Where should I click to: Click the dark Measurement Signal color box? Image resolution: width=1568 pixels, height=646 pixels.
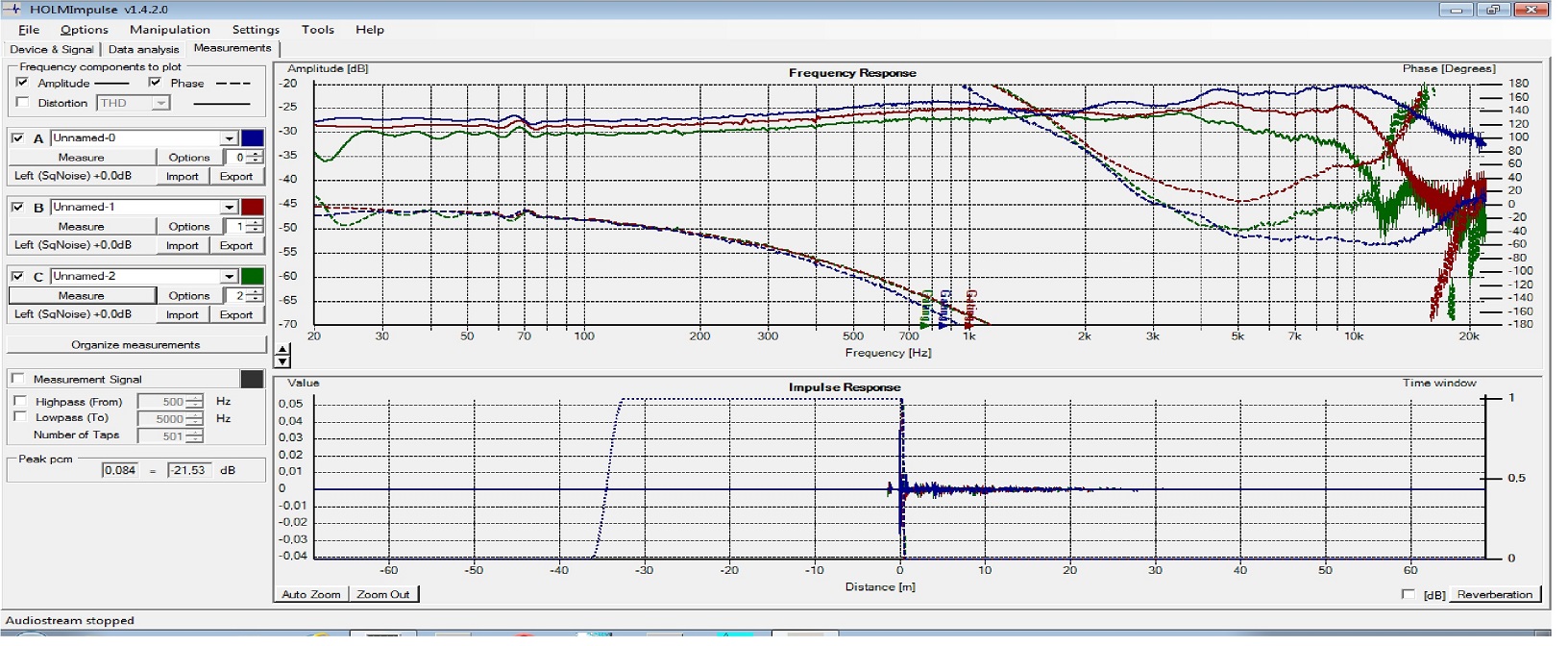252,379
